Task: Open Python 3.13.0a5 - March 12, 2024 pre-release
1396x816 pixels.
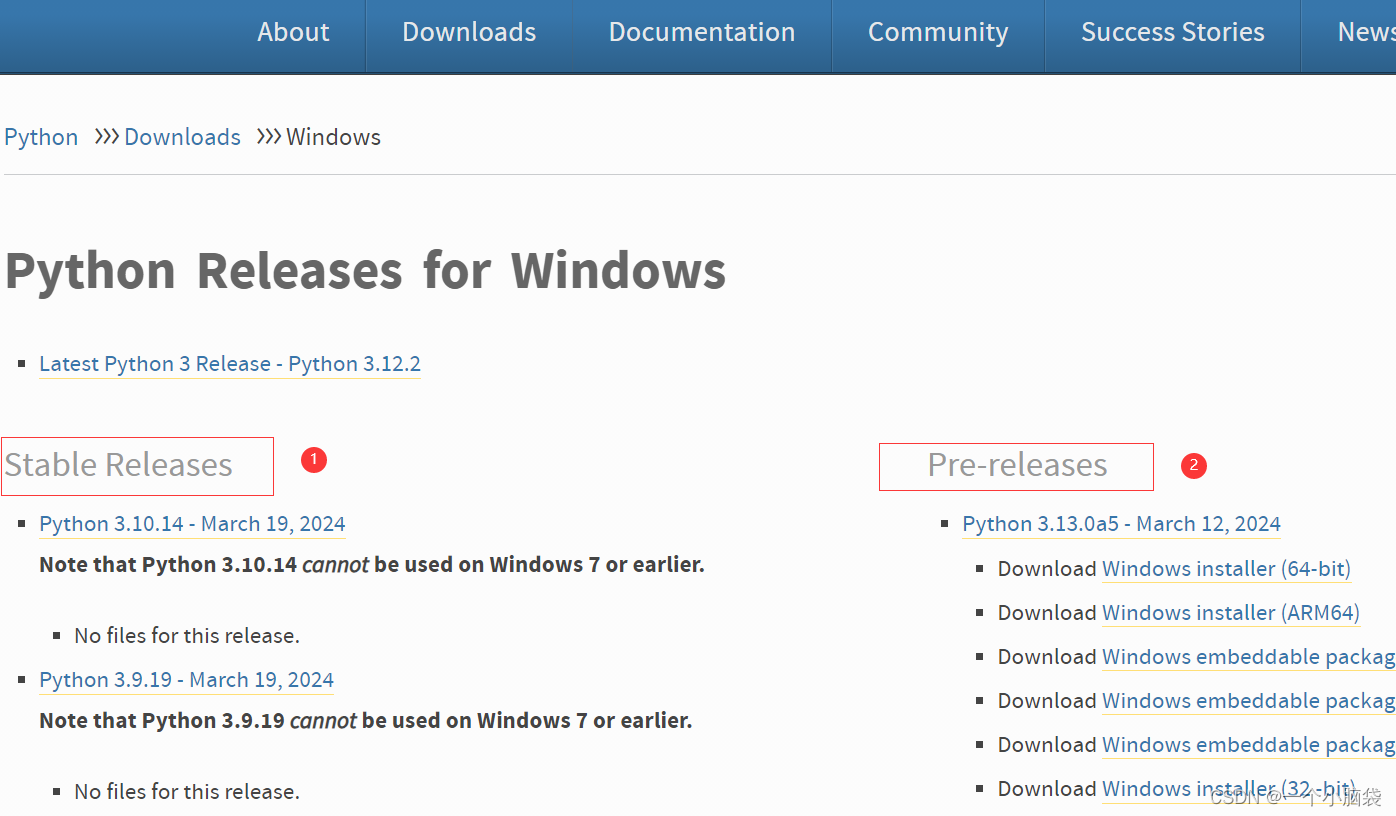Action: [x=1121, y=524]
